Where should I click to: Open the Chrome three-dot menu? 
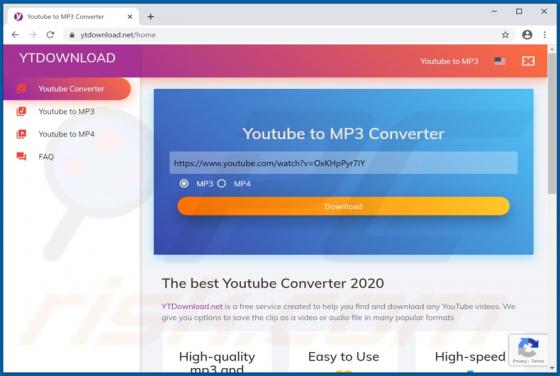[x=545, y=35]
